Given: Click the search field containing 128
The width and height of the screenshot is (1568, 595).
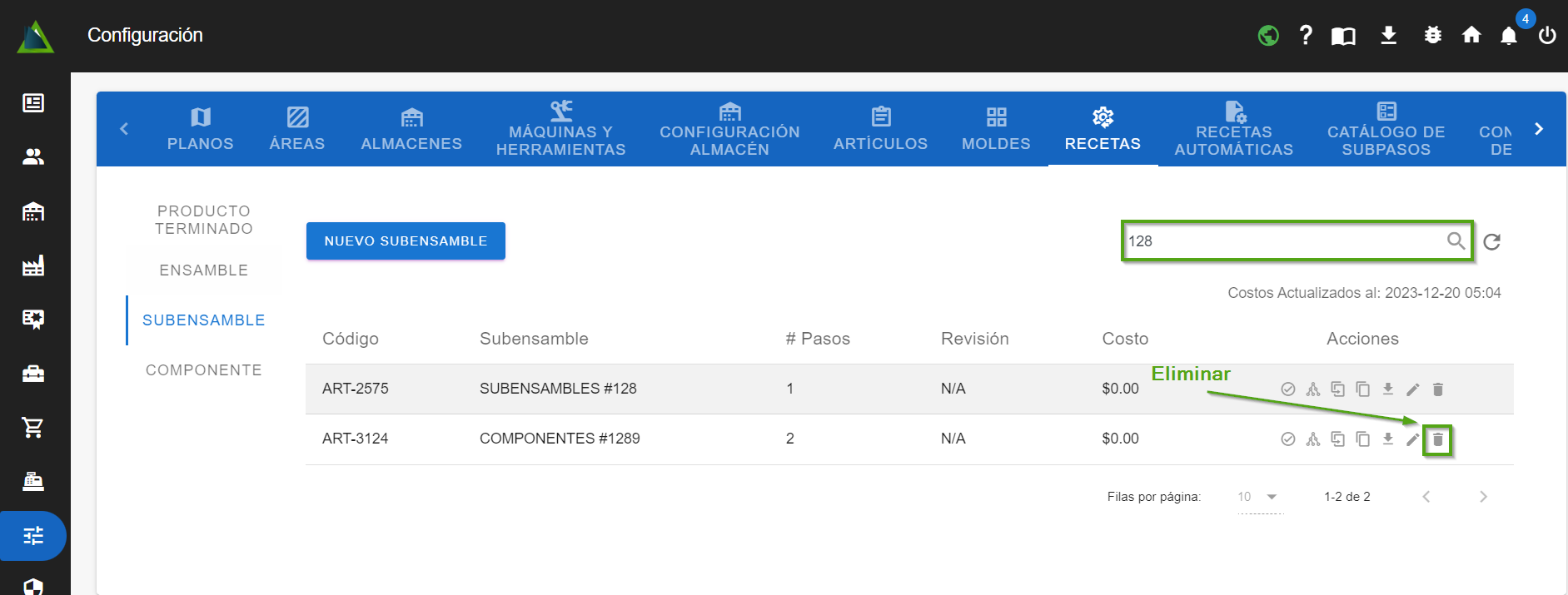Looking at the screenshot, I should pos(1282,241).
